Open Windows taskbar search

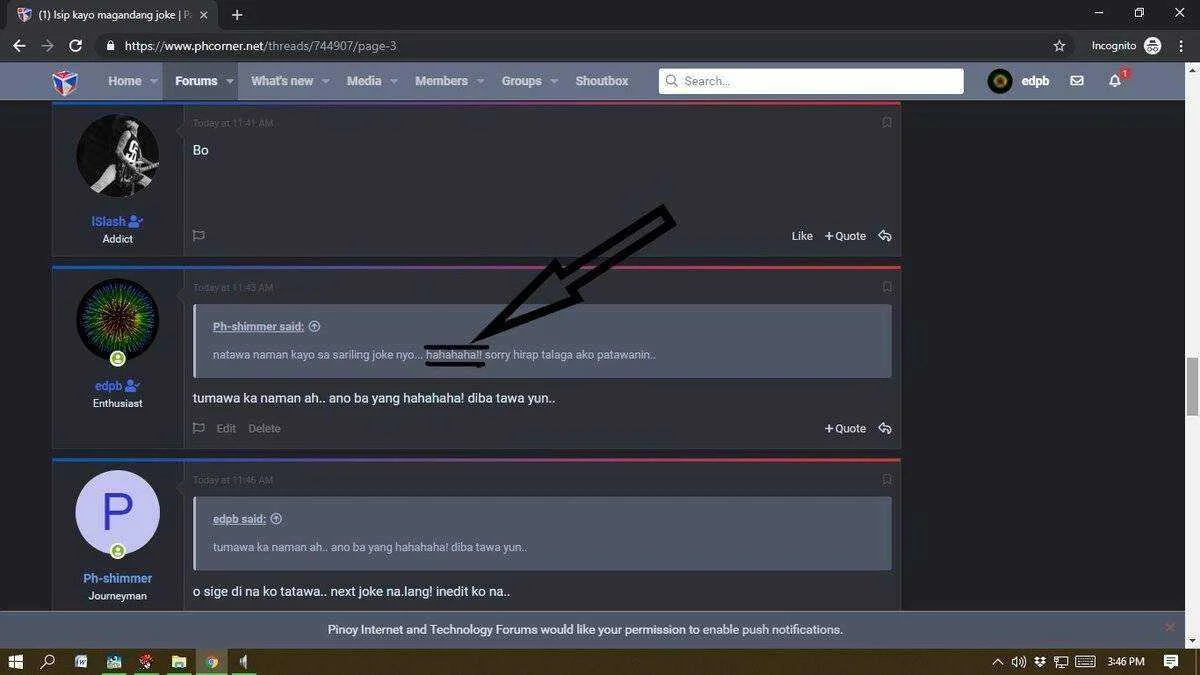coord(47,662)
